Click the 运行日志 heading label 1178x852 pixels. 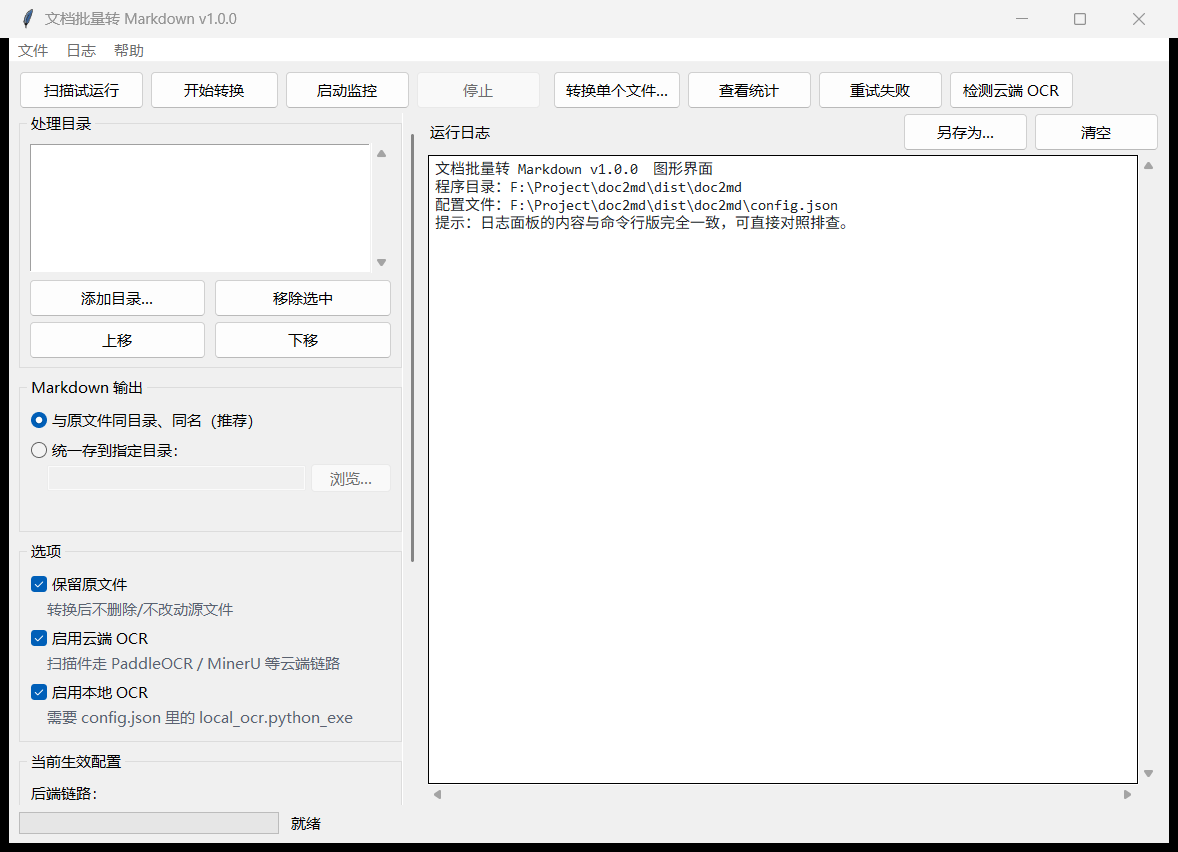click(x=460, y=132)
